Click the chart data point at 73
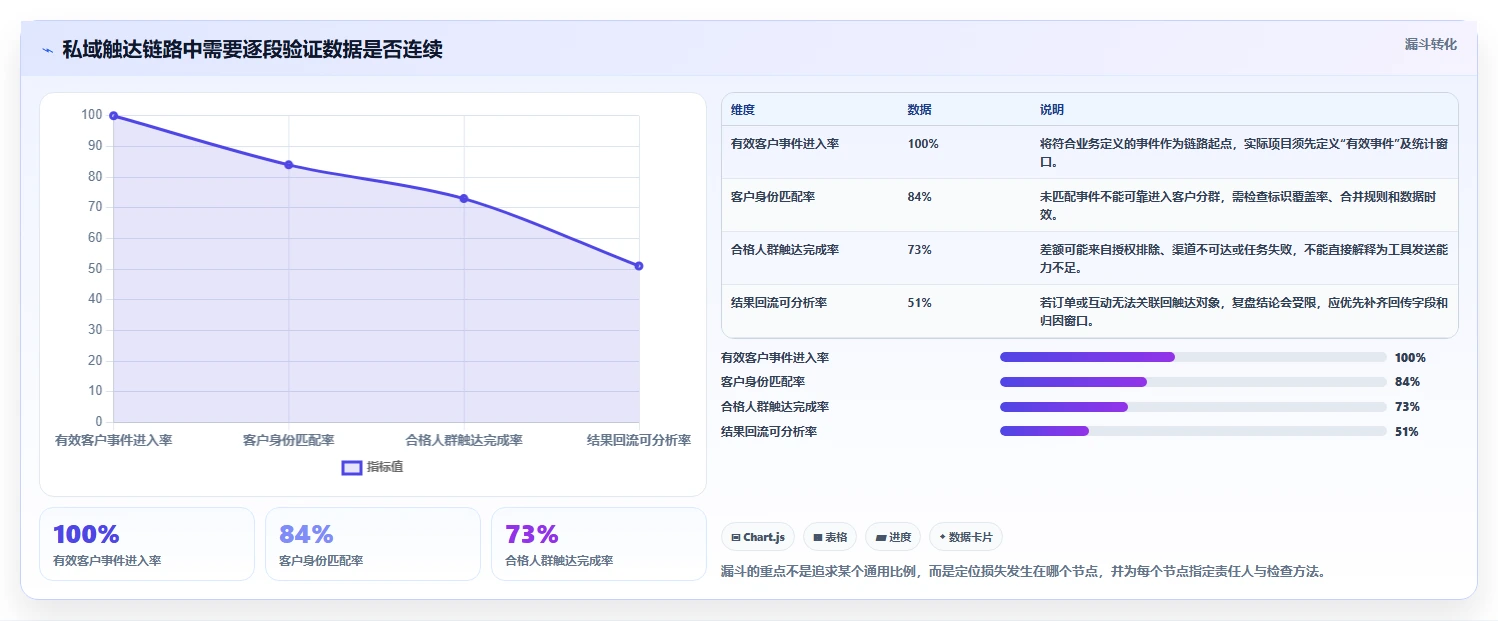 pyautogui.click(x=464, y=198)
